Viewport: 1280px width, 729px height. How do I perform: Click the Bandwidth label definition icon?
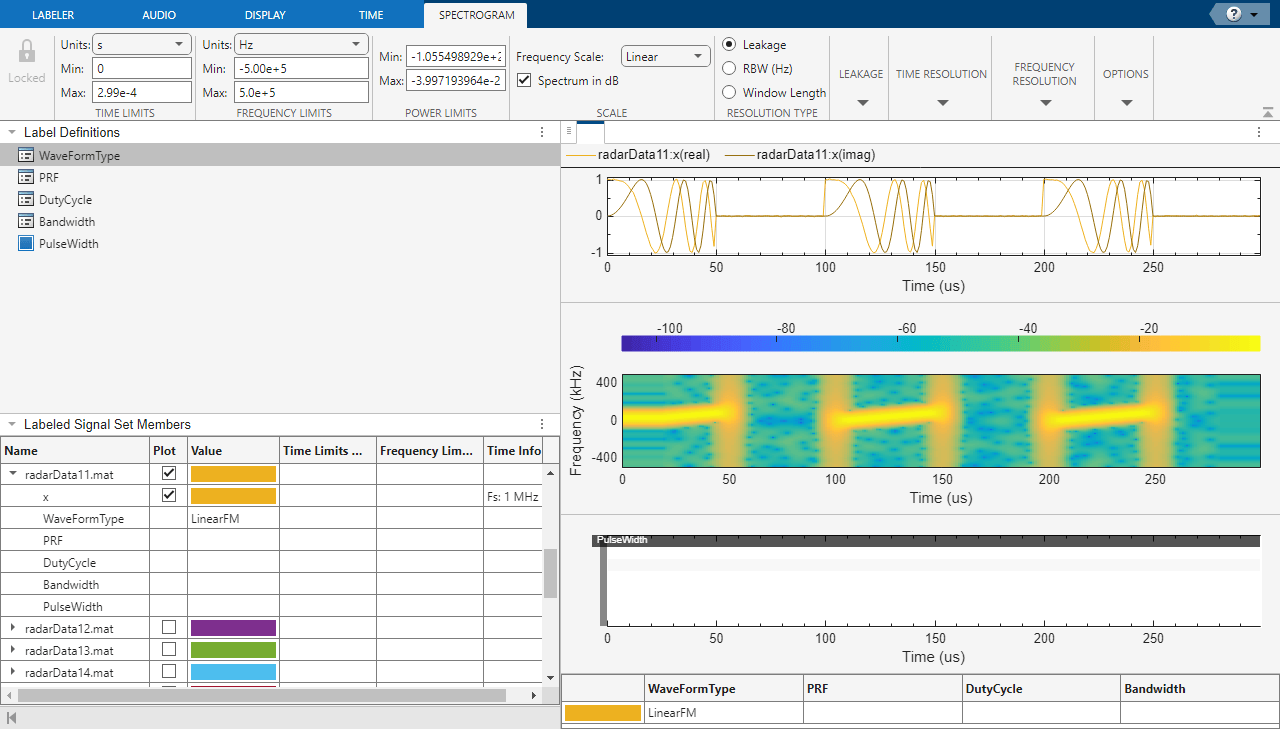26,222
